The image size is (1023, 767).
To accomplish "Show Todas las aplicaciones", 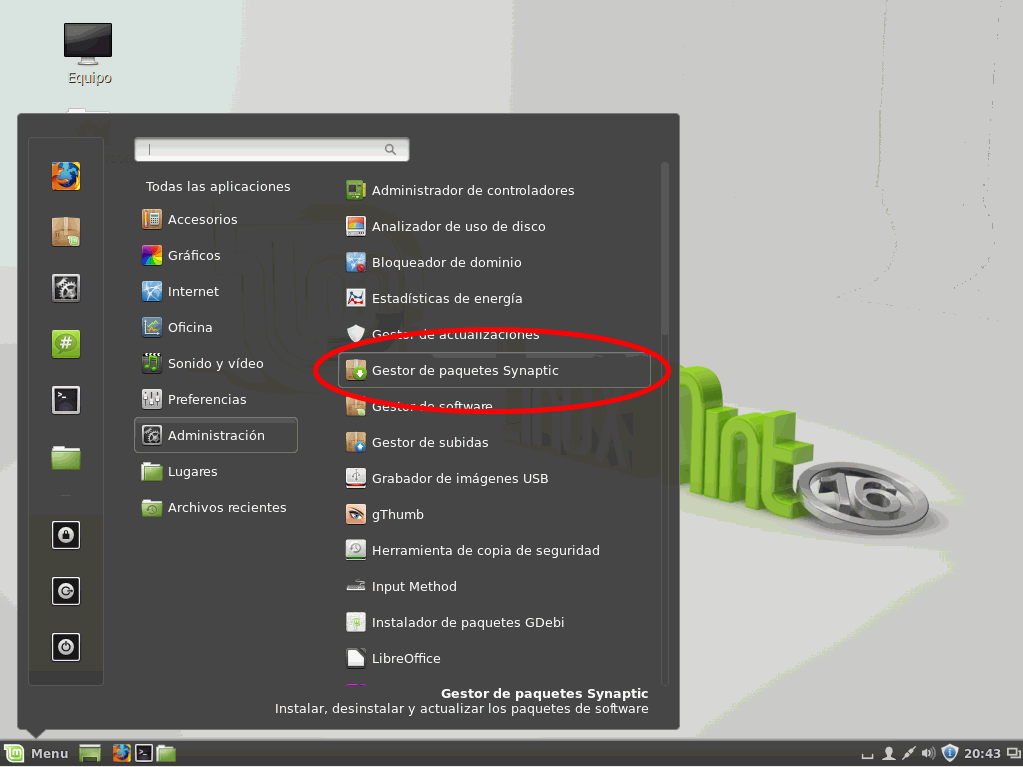I will (x=218, y=186).
